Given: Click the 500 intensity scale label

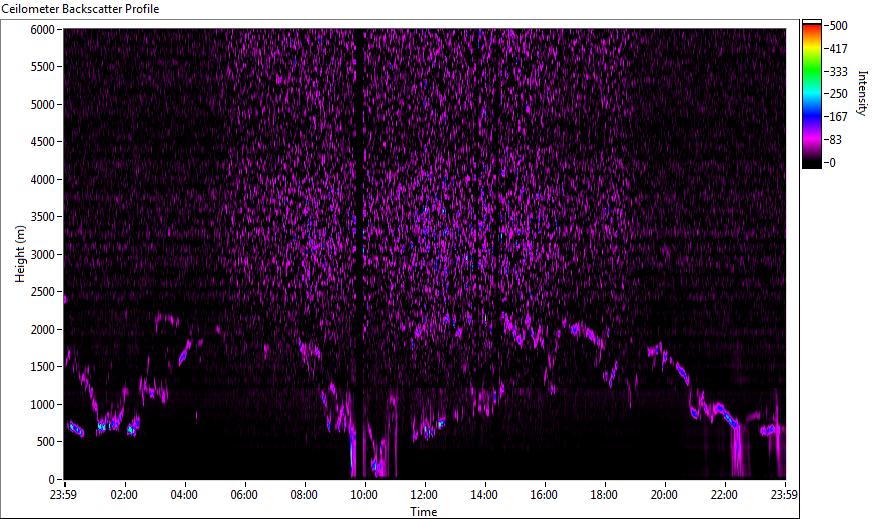Looking at the screenshot, I should (x=838, y=26).
